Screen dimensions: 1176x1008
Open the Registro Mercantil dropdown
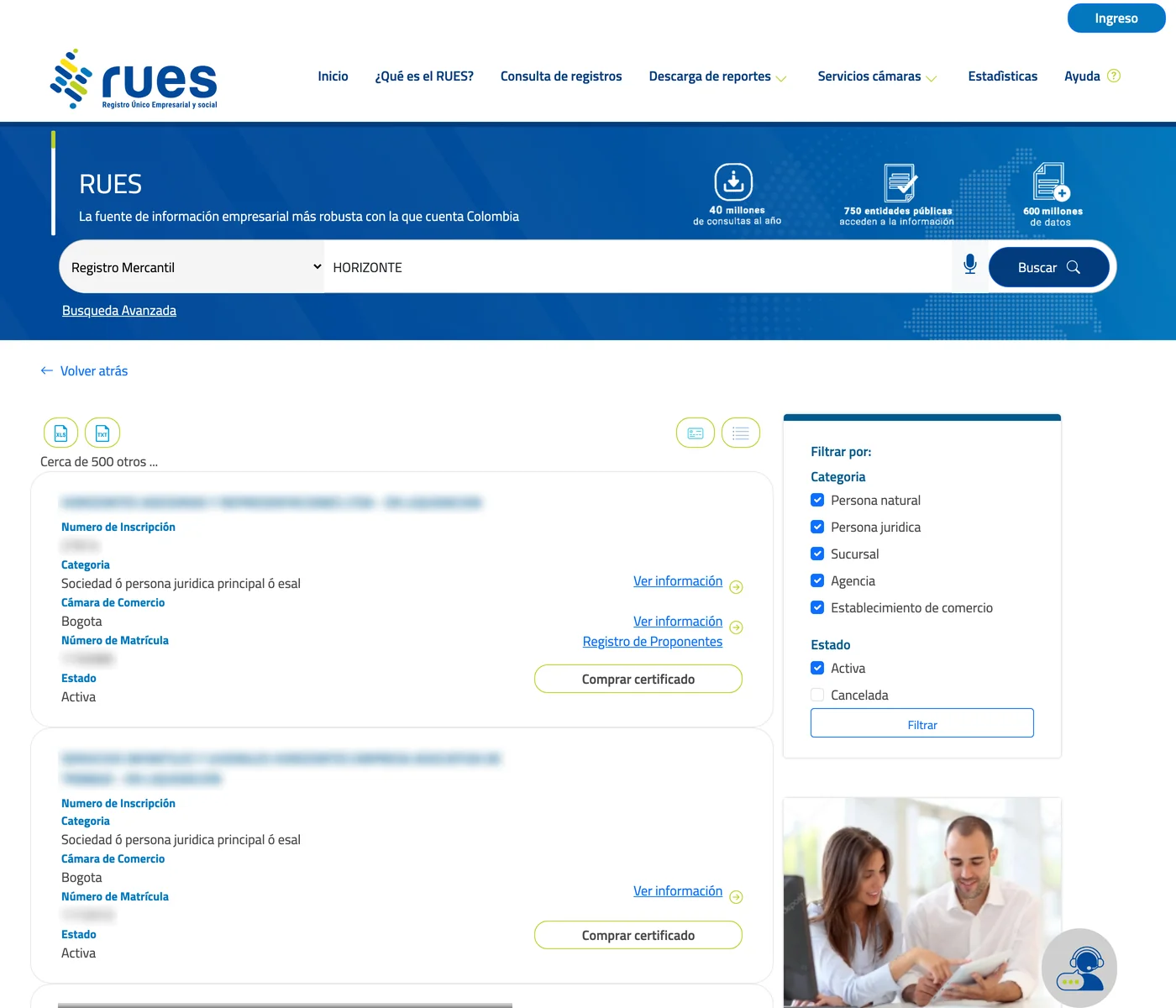[192, 267]
